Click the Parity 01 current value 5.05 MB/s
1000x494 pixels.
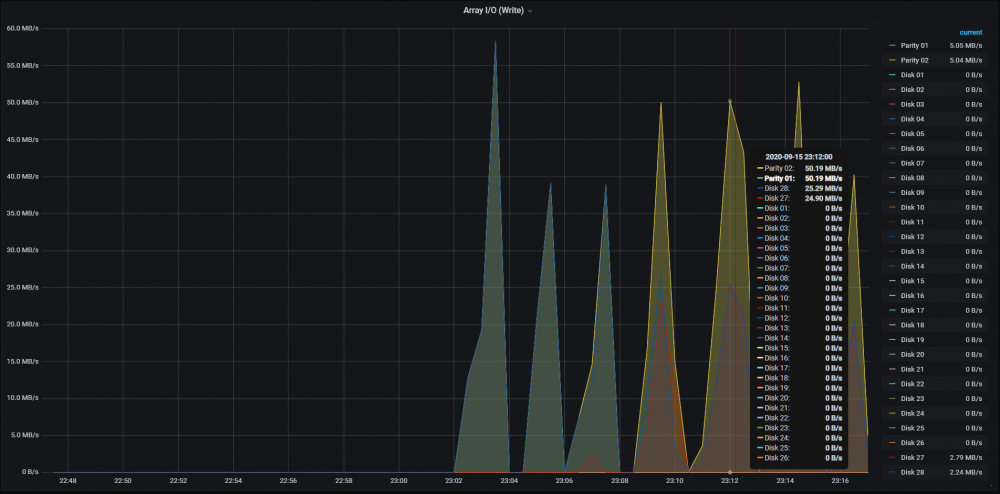coord(966,46)
